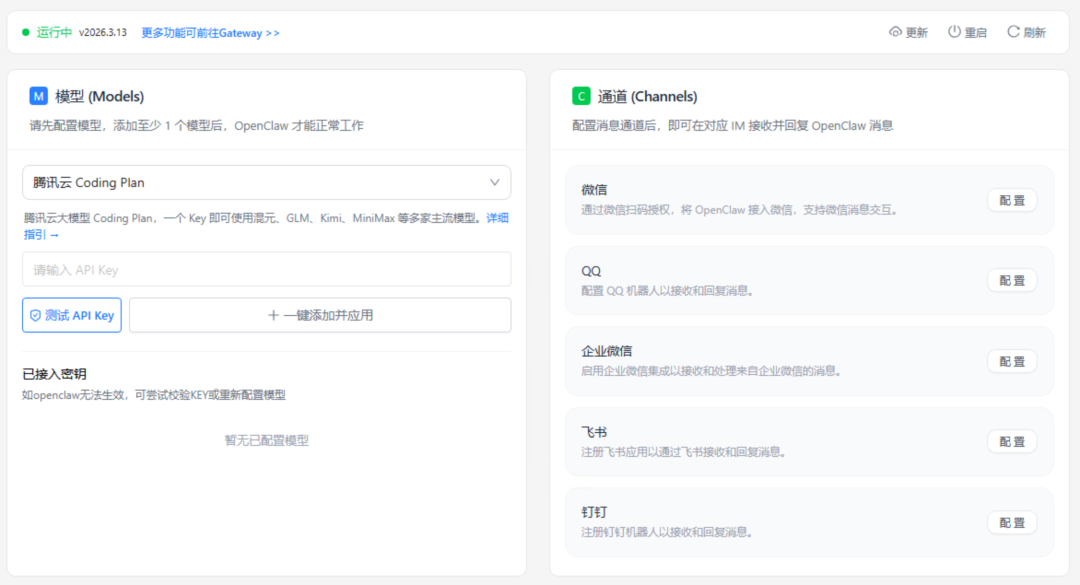This screenshot has height=585, width=1080.
Task: Click the 测试 API Key button
Action: pyautogui.click(x=71, y=315)
